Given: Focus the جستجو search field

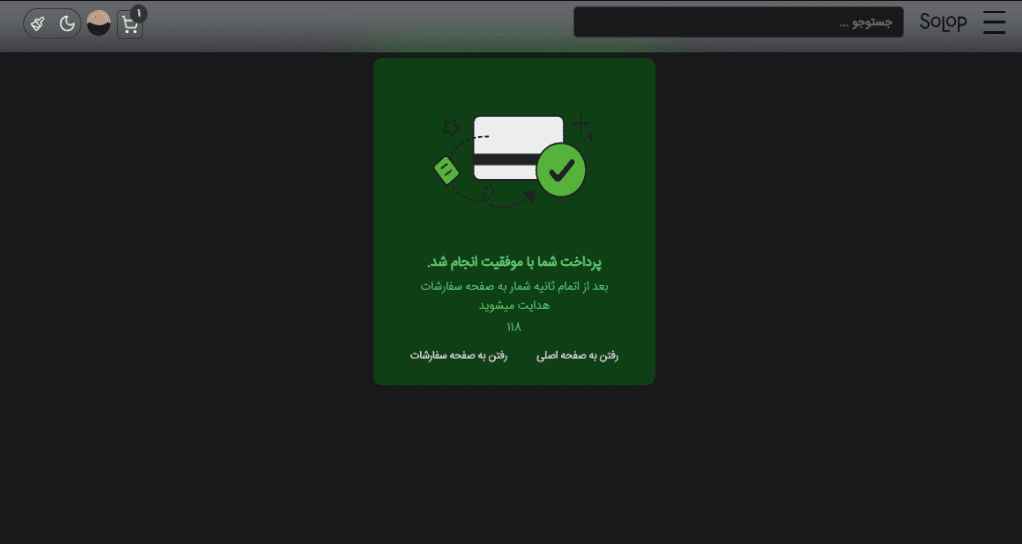Looking at the screenshot, I should 738,22.
